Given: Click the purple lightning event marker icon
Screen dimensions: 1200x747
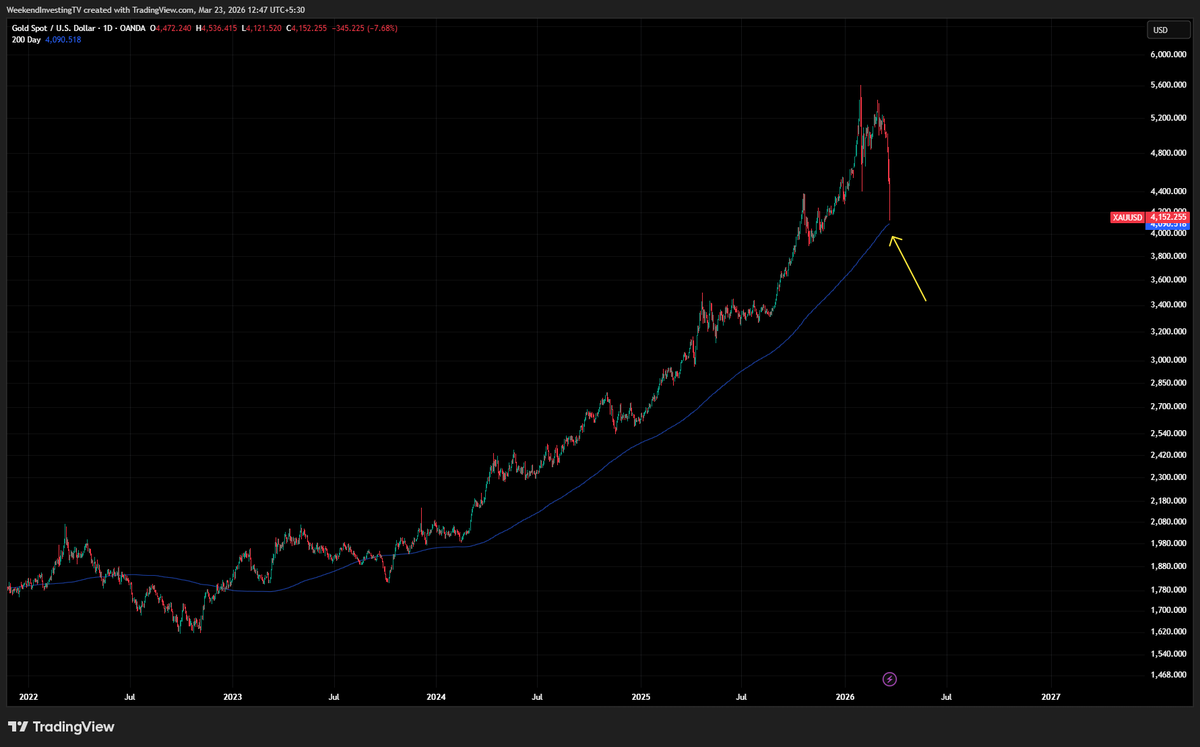Looking at the screenshot, I should pyautogui.click(x=890, y=679).
